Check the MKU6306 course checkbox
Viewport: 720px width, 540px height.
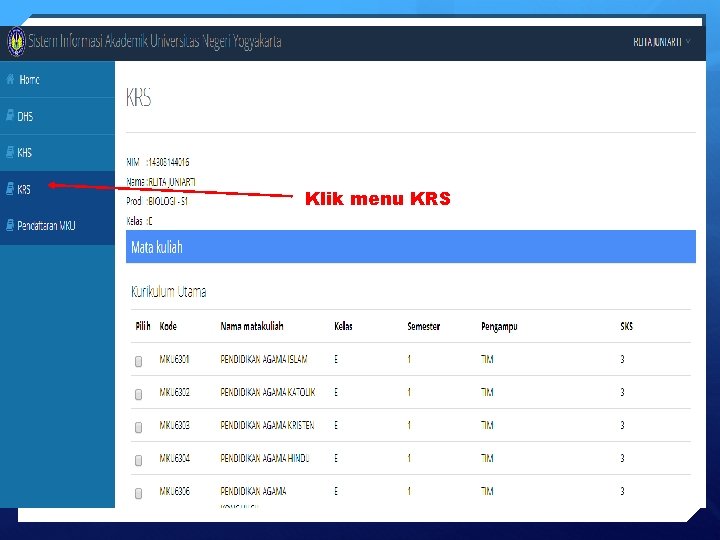coord(138,493)
